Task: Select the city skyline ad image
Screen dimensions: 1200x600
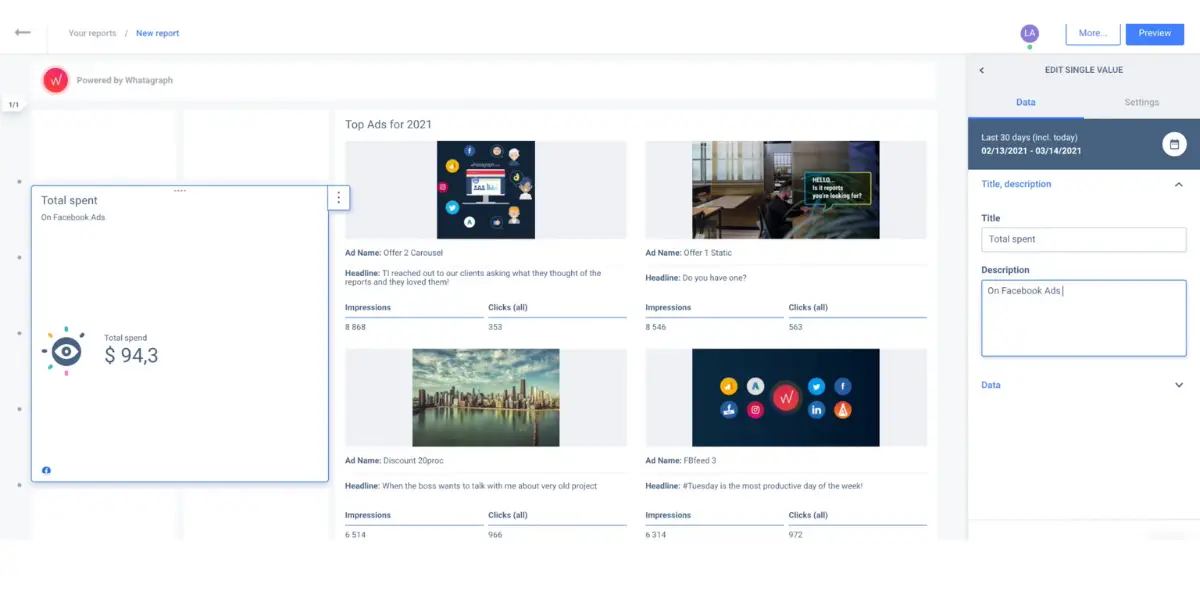Action: (486, 397)
